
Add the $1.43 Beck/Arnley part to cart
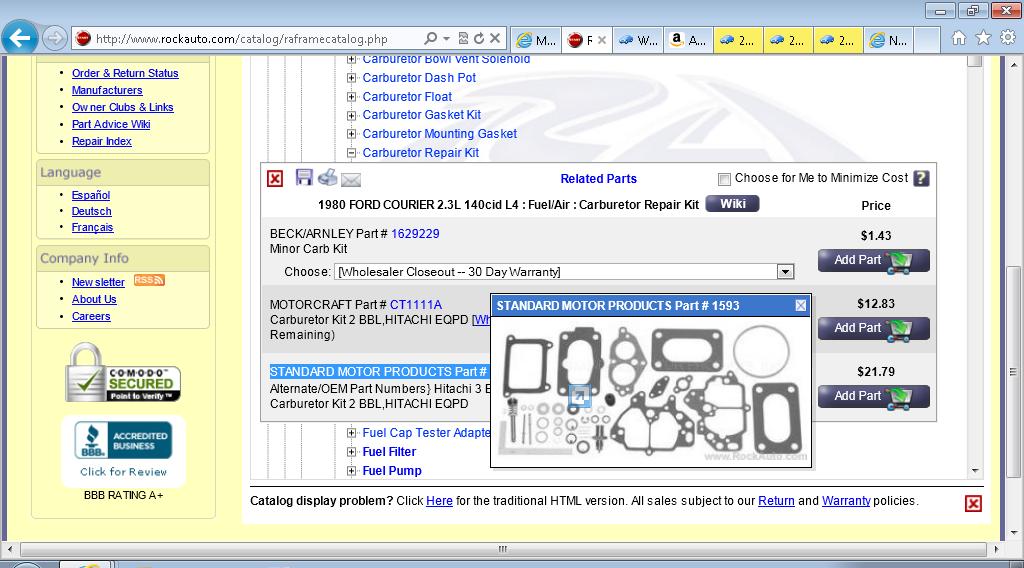pos(873,260)
